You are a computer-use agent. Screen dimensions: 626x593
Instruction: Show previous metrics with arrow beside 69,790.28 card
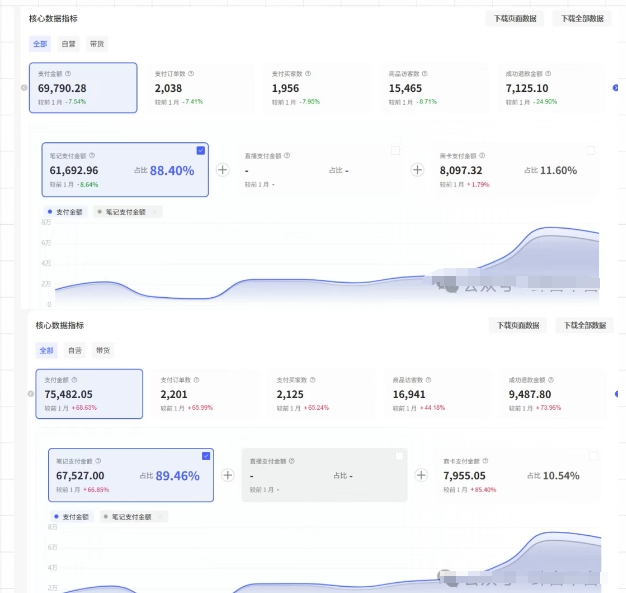24,87
